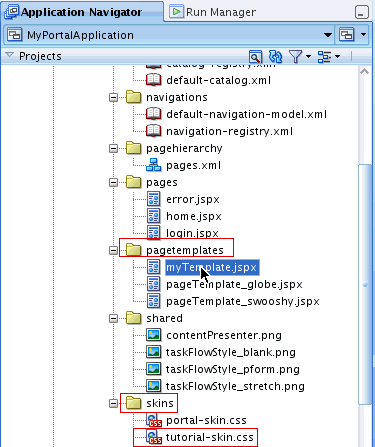
Task: Select taskFlowStyle_blank.png
Action: pyautogui.click(x=231, y=352)
